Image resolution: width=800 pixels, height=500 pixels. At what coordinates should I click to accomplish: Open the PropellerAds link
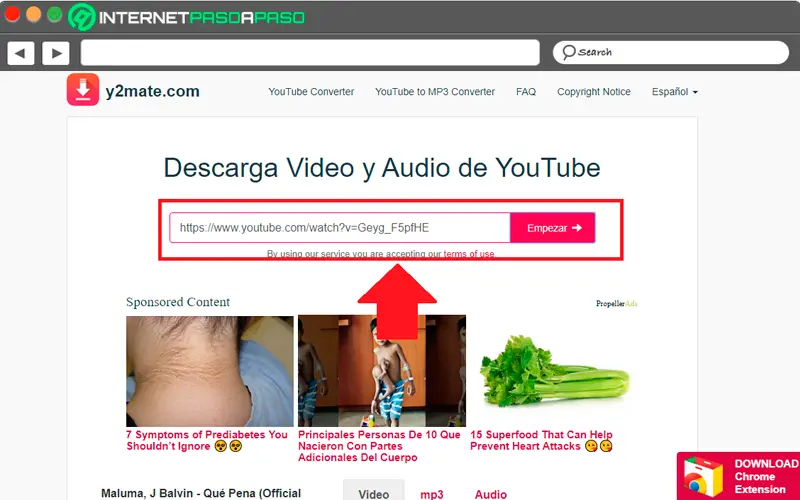tap(616, 304)
